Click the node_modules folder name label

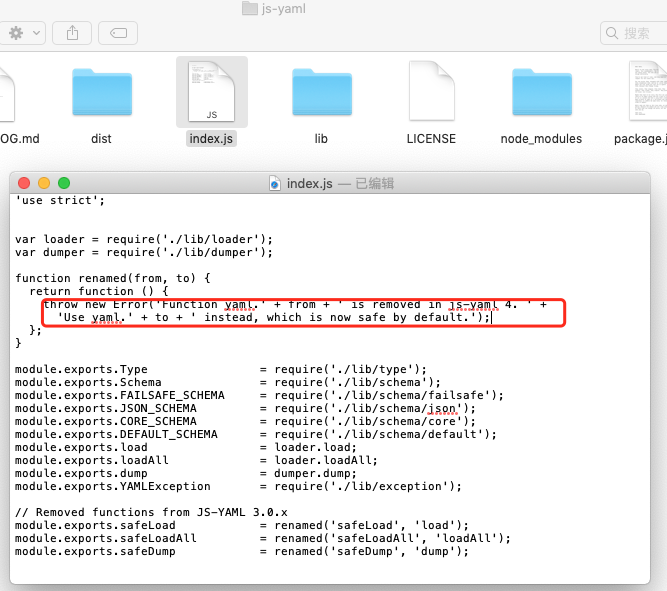[541, 139]
